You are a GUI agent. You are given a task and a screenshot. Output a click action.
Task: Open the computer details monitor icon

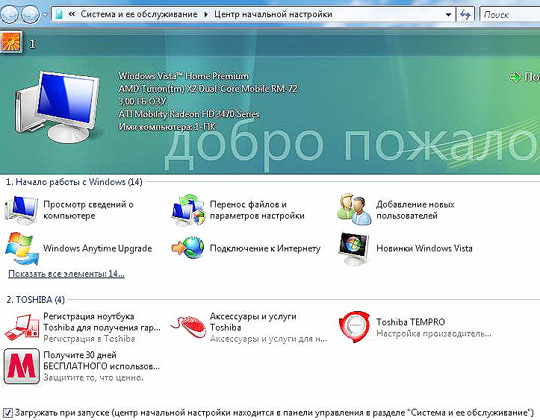pyautogui.click(x=22, y=210)
